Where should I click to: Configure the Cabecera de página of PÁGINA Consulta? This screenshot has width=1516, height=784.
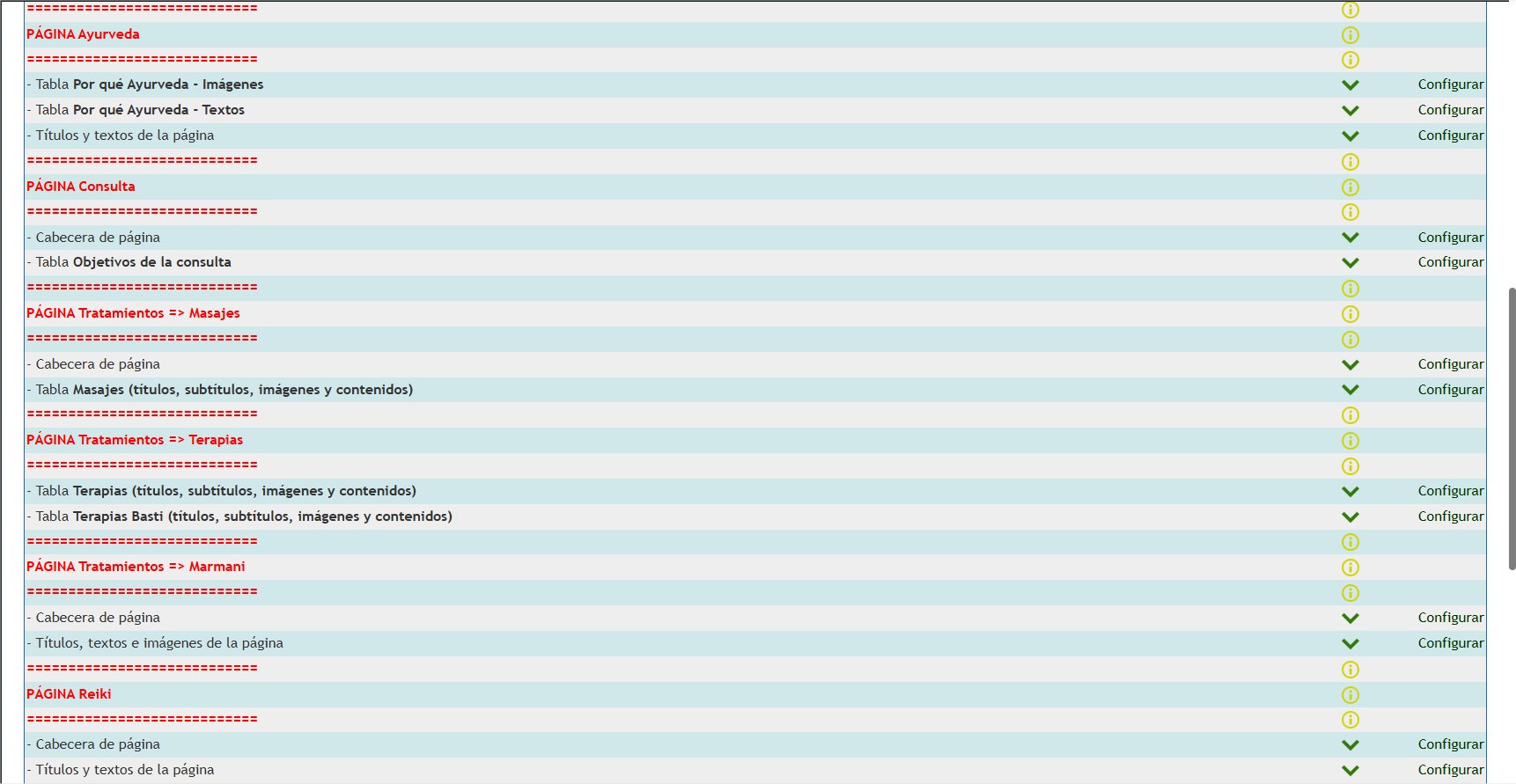coord(1451,238)
